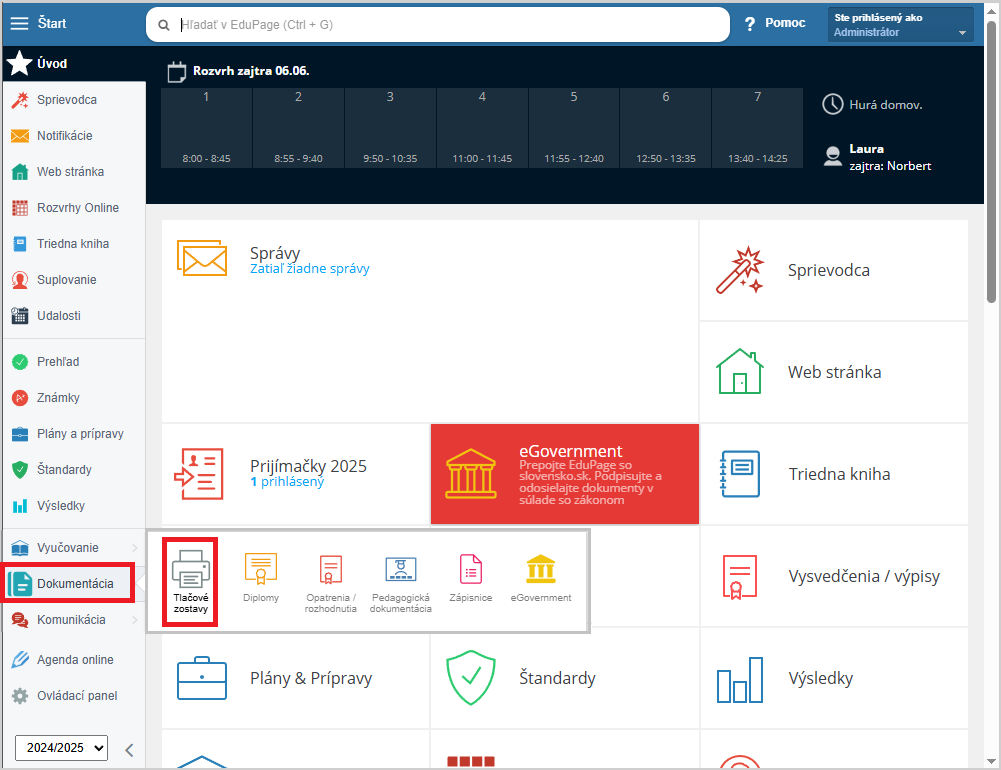Click the eGovernment bank icon in submenu
Screen dimensions: 1001x770
tap(541, 570)
